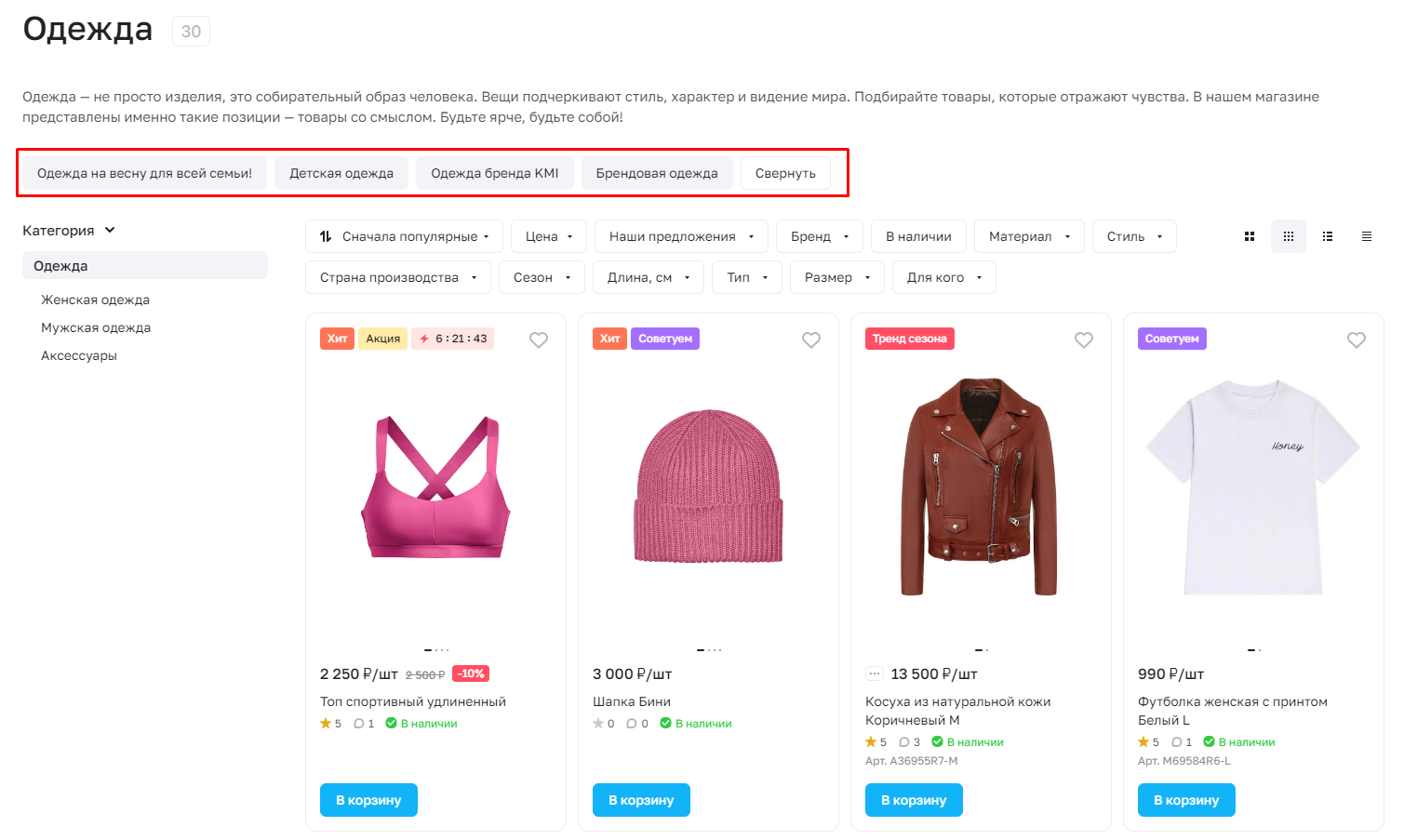1404x840 pixels.
Task: Add the pink sports top to favorites
Action: click(x=539, y=340)
